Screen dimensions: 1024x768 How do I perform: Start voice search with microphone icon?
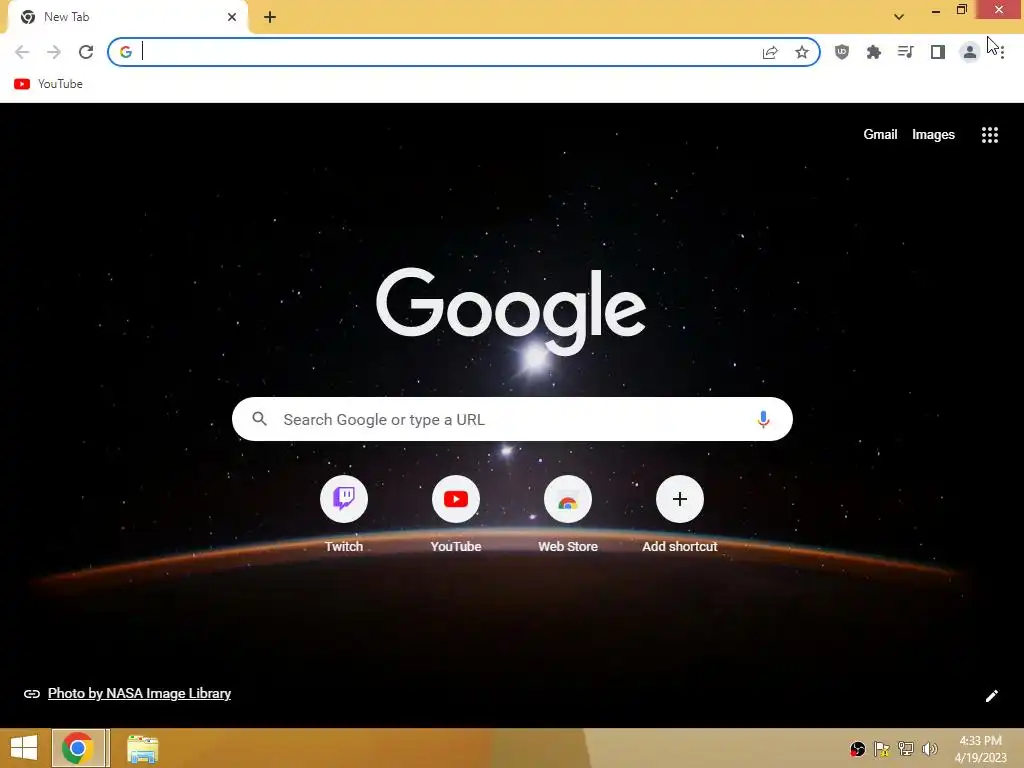coord(763,419)
